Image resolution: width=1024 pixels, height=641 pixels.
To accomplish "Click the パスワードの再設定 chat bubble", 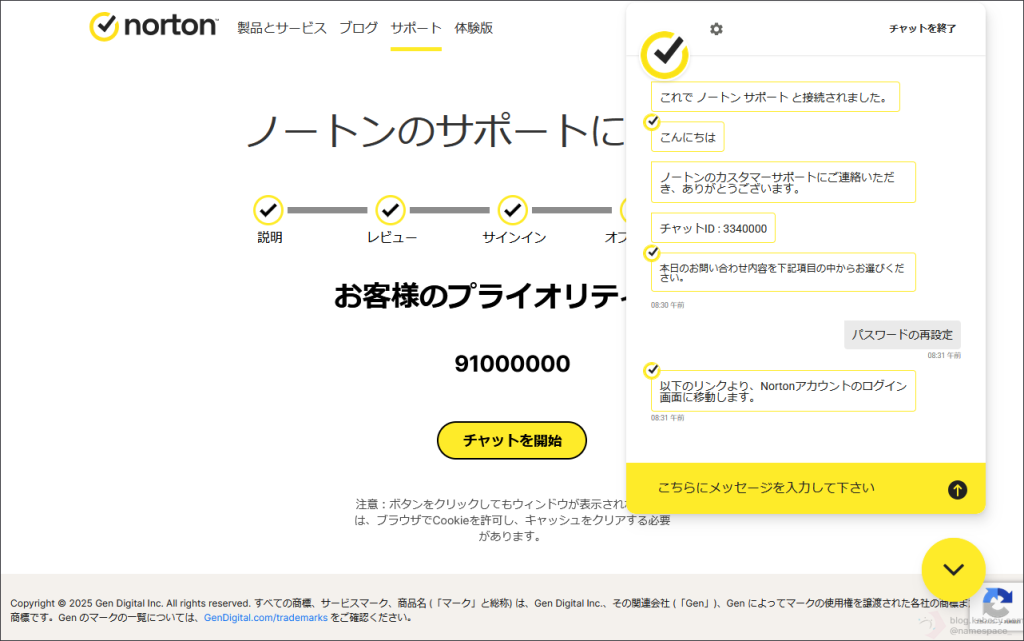I will pos(902,335).
